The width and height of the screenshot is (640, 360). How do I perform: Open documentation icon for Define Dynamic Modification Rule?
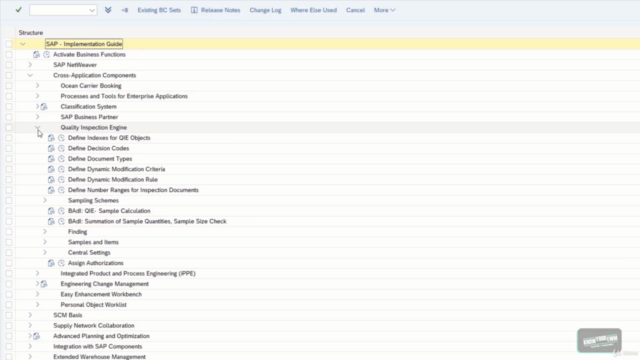(51, 180)
